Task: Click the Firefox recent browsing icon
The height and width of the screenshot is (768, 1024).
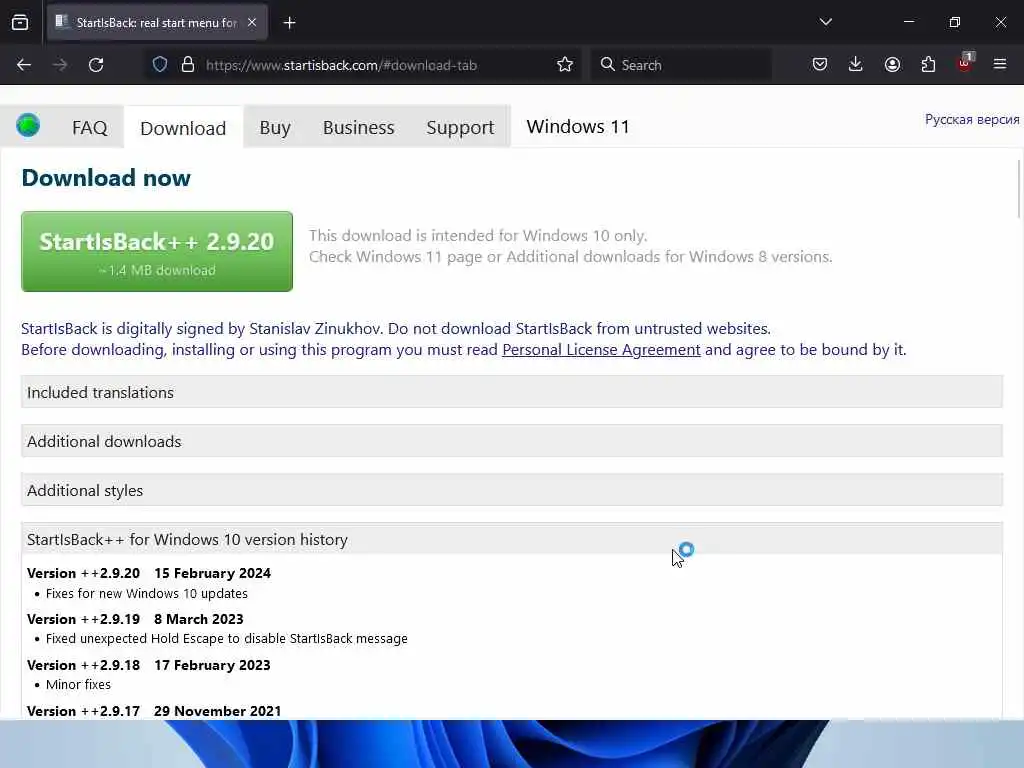Action: [20, 22]
